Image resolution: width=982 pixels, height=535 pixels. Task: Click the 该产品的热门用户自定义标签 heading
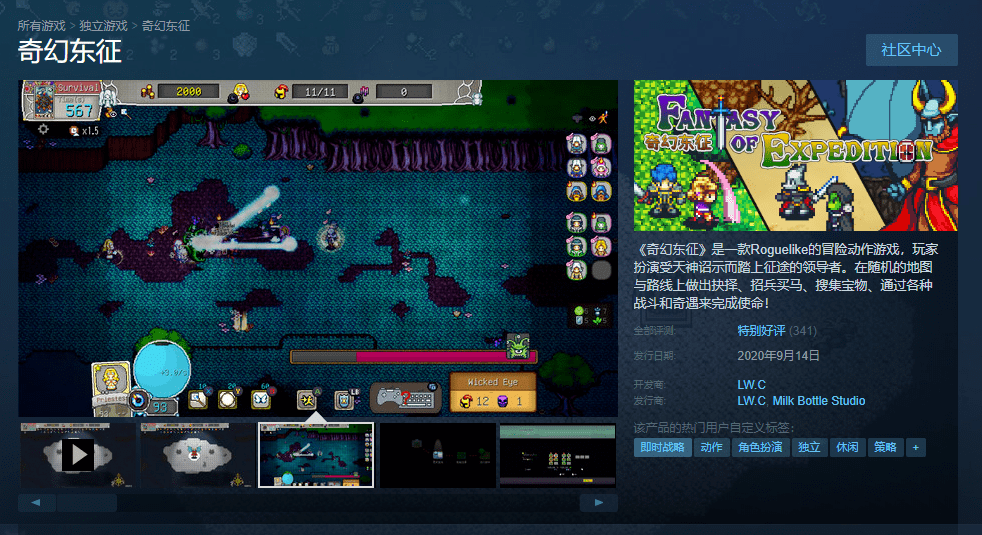(713, 428)
